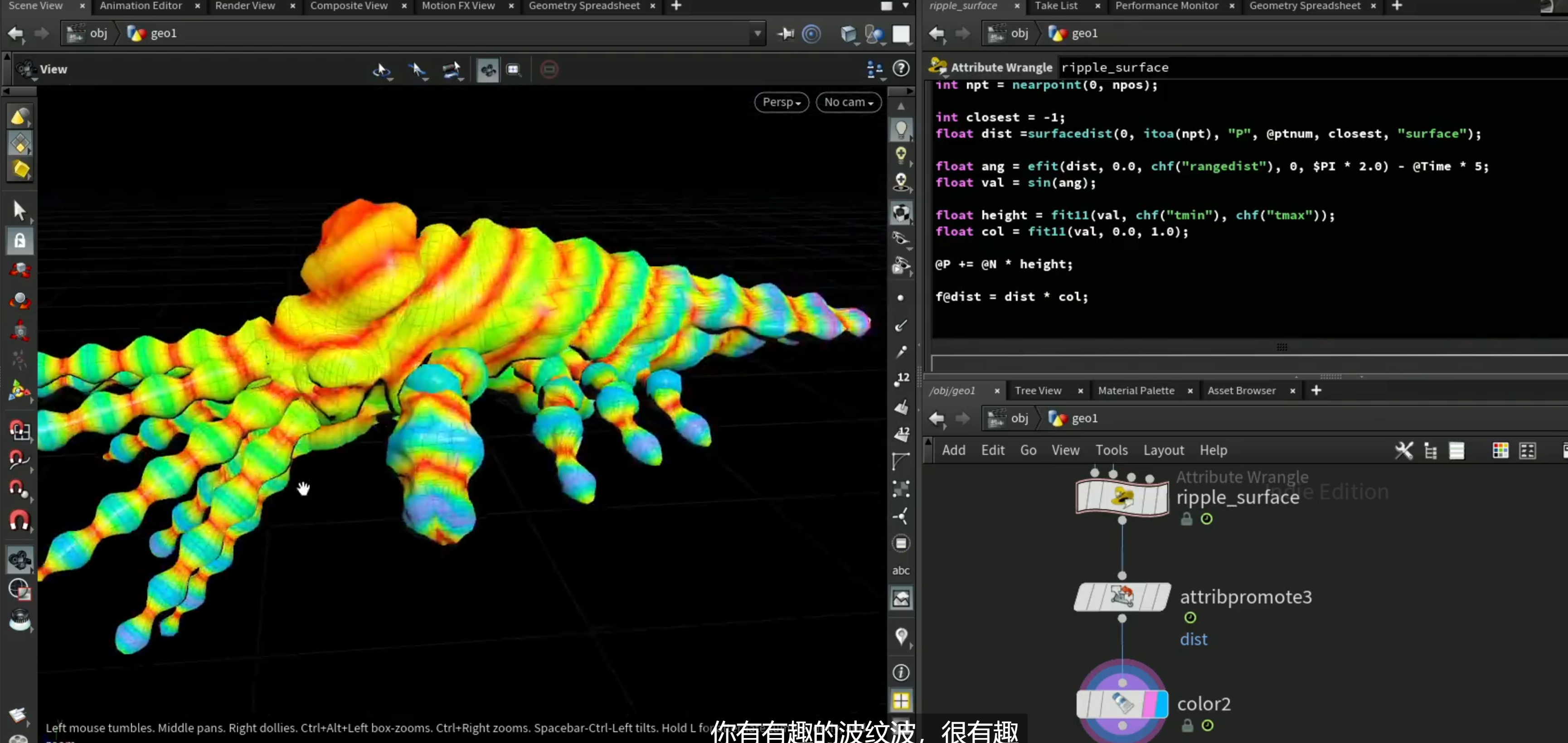This screenshot has height=743, width=1568.
Task: Select the arrow Select tool in left toolbar
Action: tap(19, 211)
